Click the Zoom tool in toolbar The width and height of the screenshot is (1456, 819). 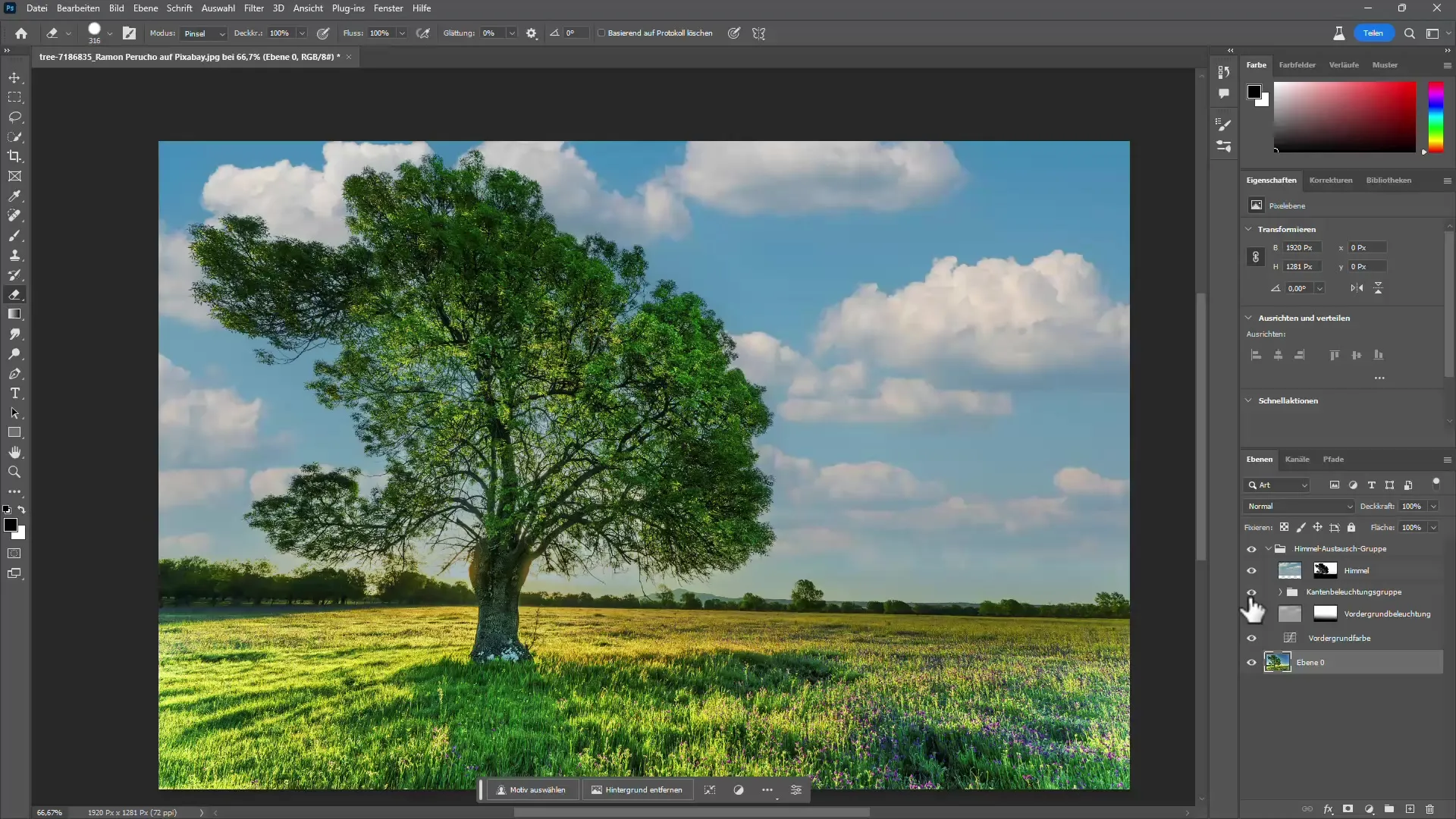pos(15,472)
